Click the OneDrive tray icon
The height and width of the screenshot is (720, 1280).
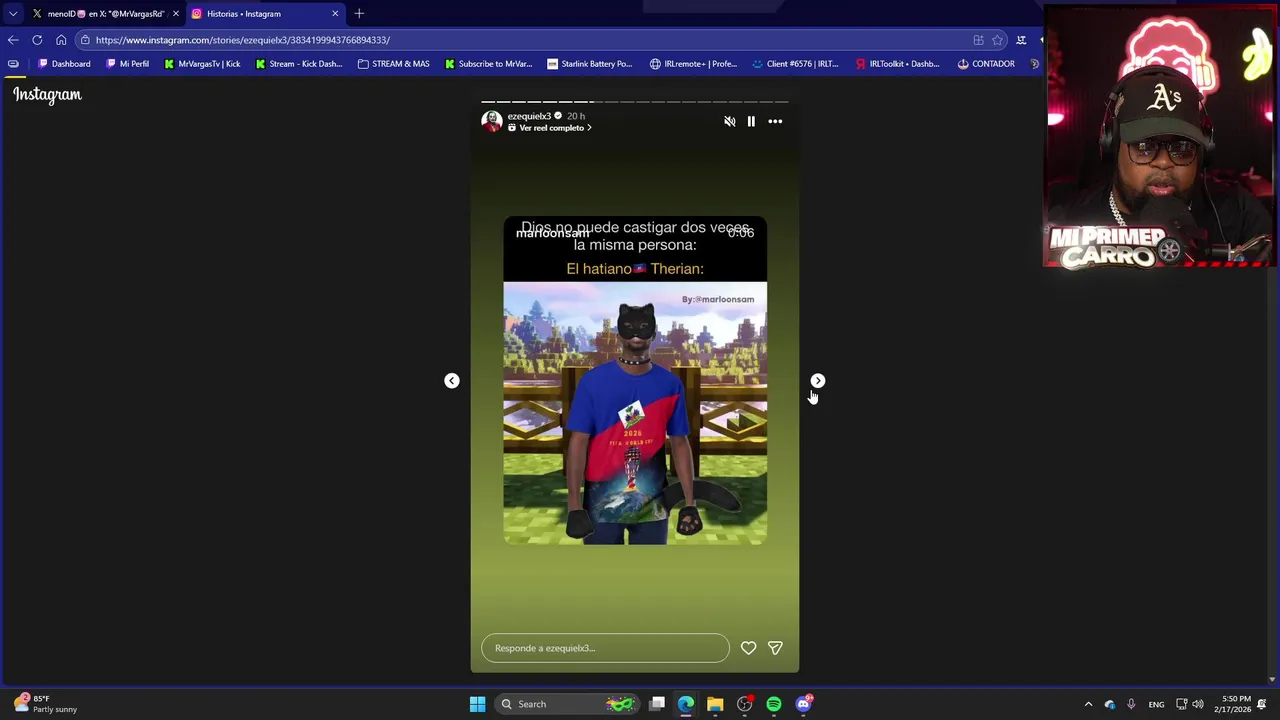[1110, 704]
